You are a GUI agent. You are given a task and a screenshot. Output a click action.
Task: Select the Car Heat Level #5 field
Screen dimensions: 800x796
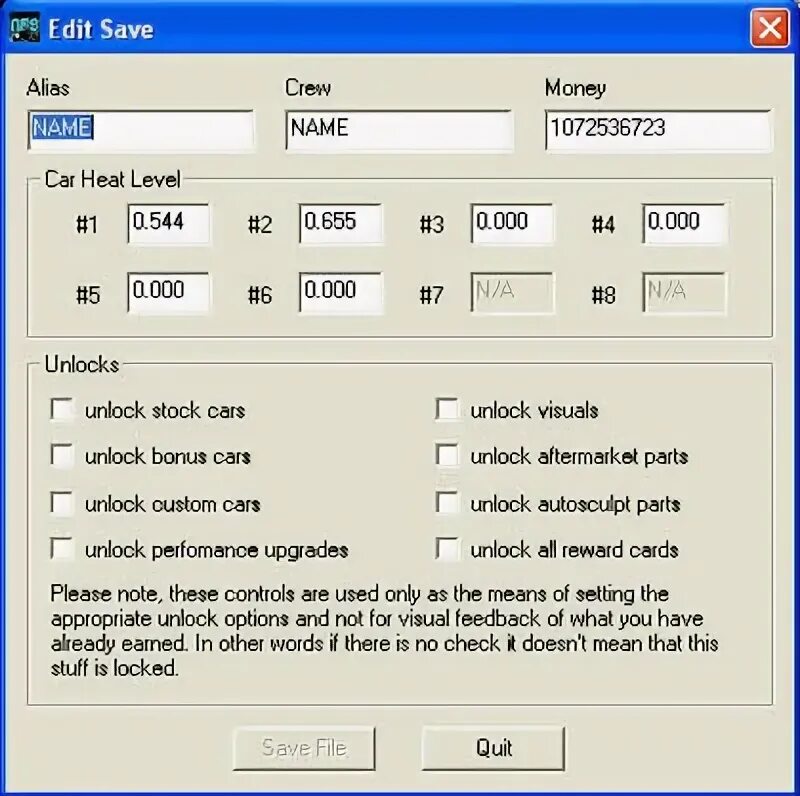tap(168, 292)
